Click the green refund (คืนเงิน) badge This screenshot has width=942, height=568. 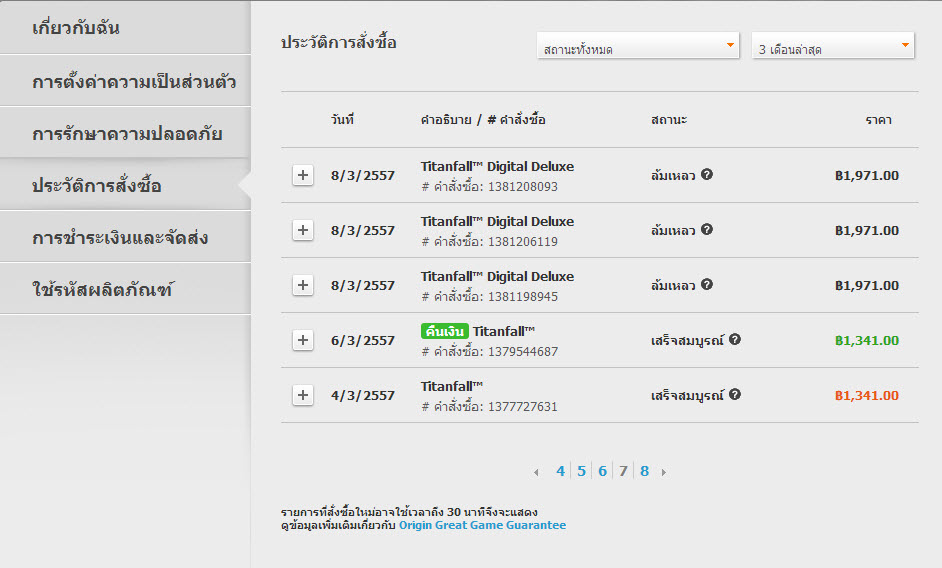[445, 331]
